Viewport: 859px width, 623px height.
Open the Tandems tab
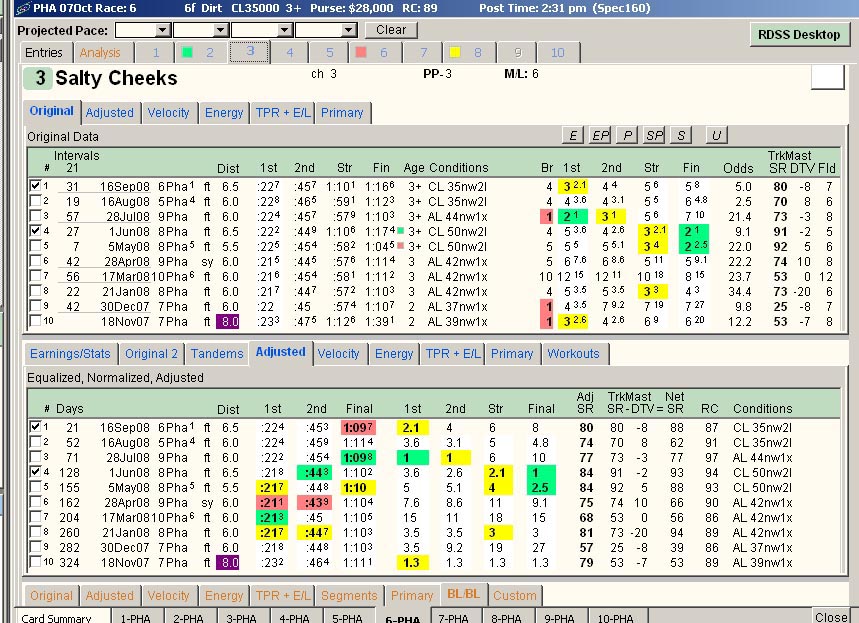217,354
